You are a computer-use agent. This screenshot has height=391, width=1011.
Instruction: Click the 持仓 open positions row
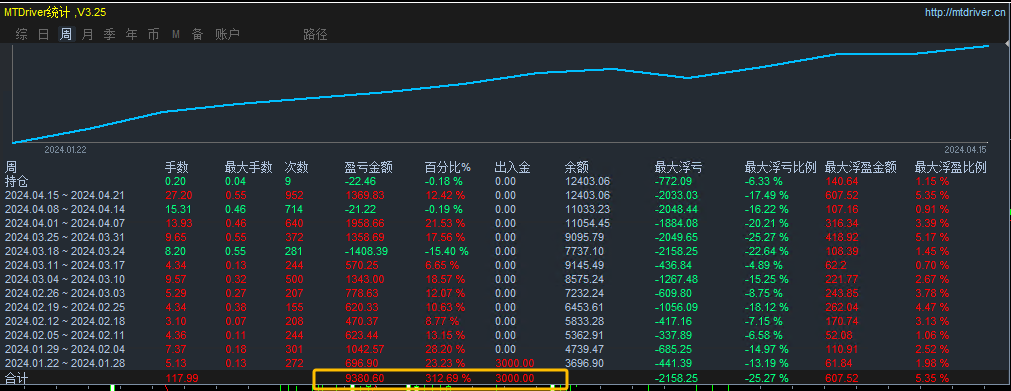coord(506,181)
